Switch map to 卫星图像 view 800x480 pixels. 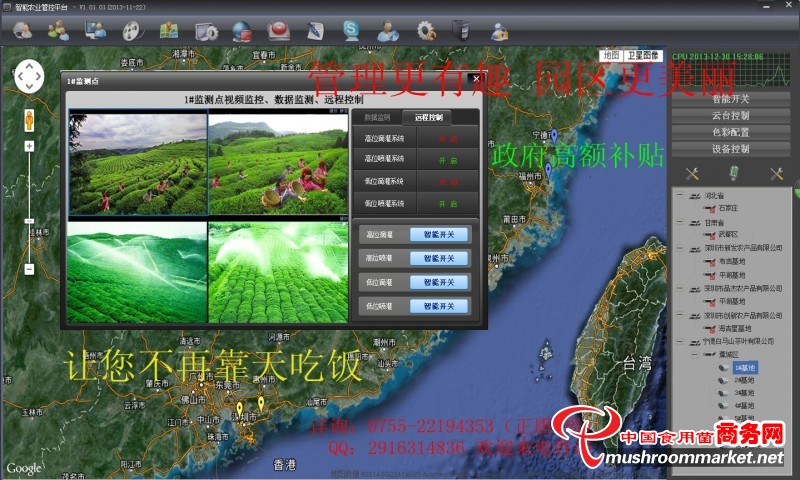(642, 55)
